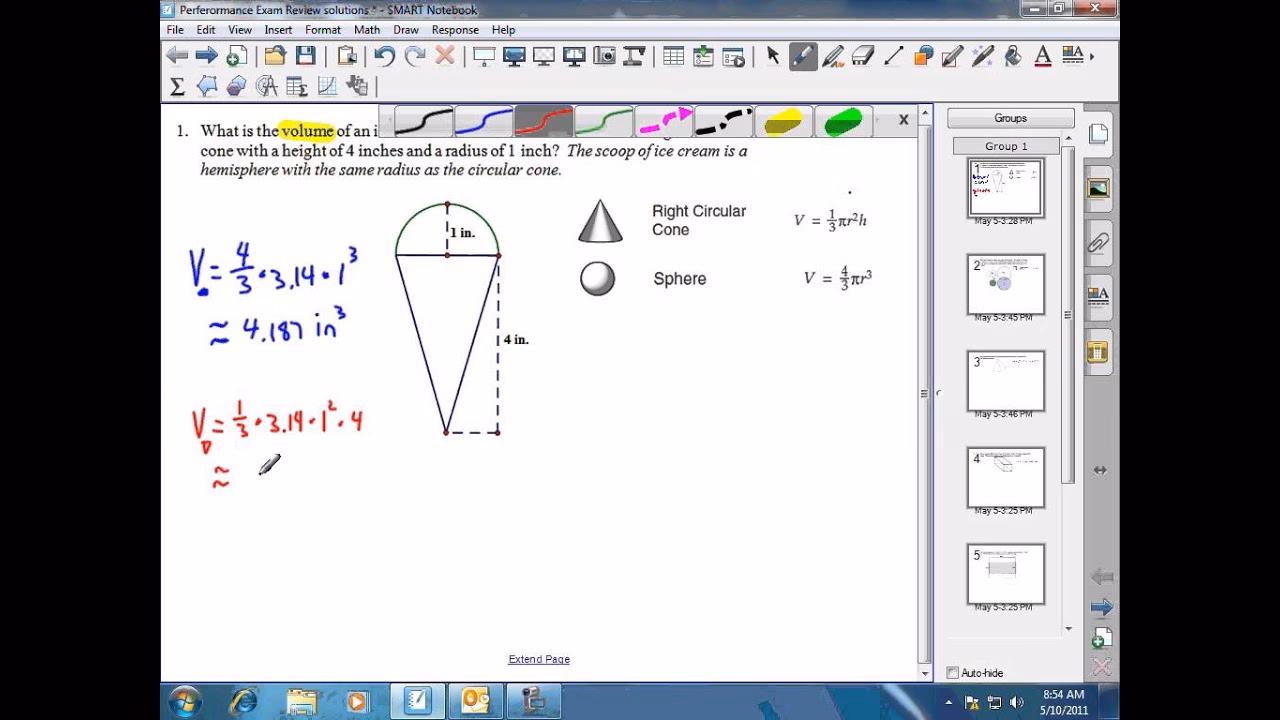Enable the Auto-hide checkbox

click(x=953, y=673)
